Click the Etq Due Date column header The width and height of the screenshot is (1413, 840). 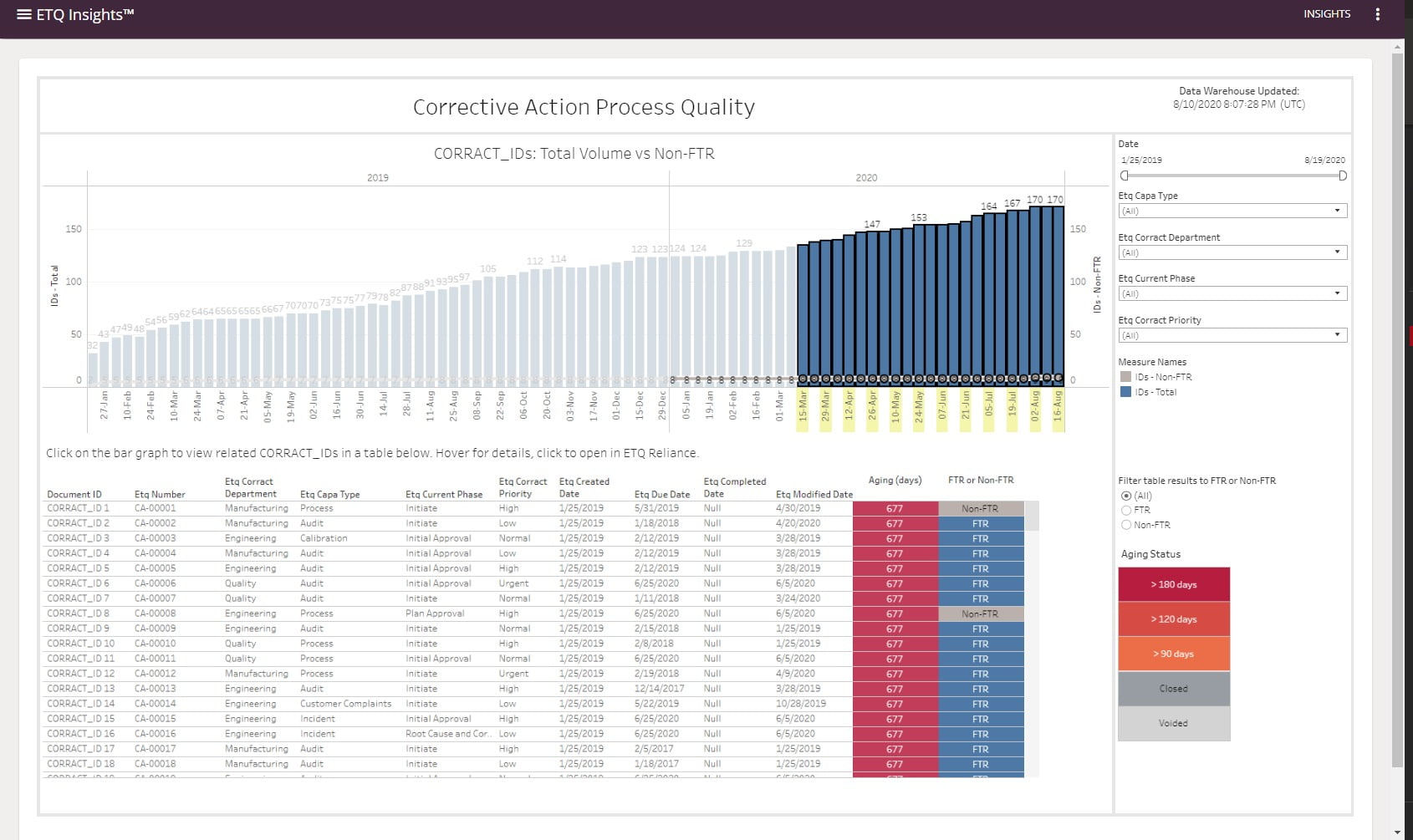coord(662,494)
